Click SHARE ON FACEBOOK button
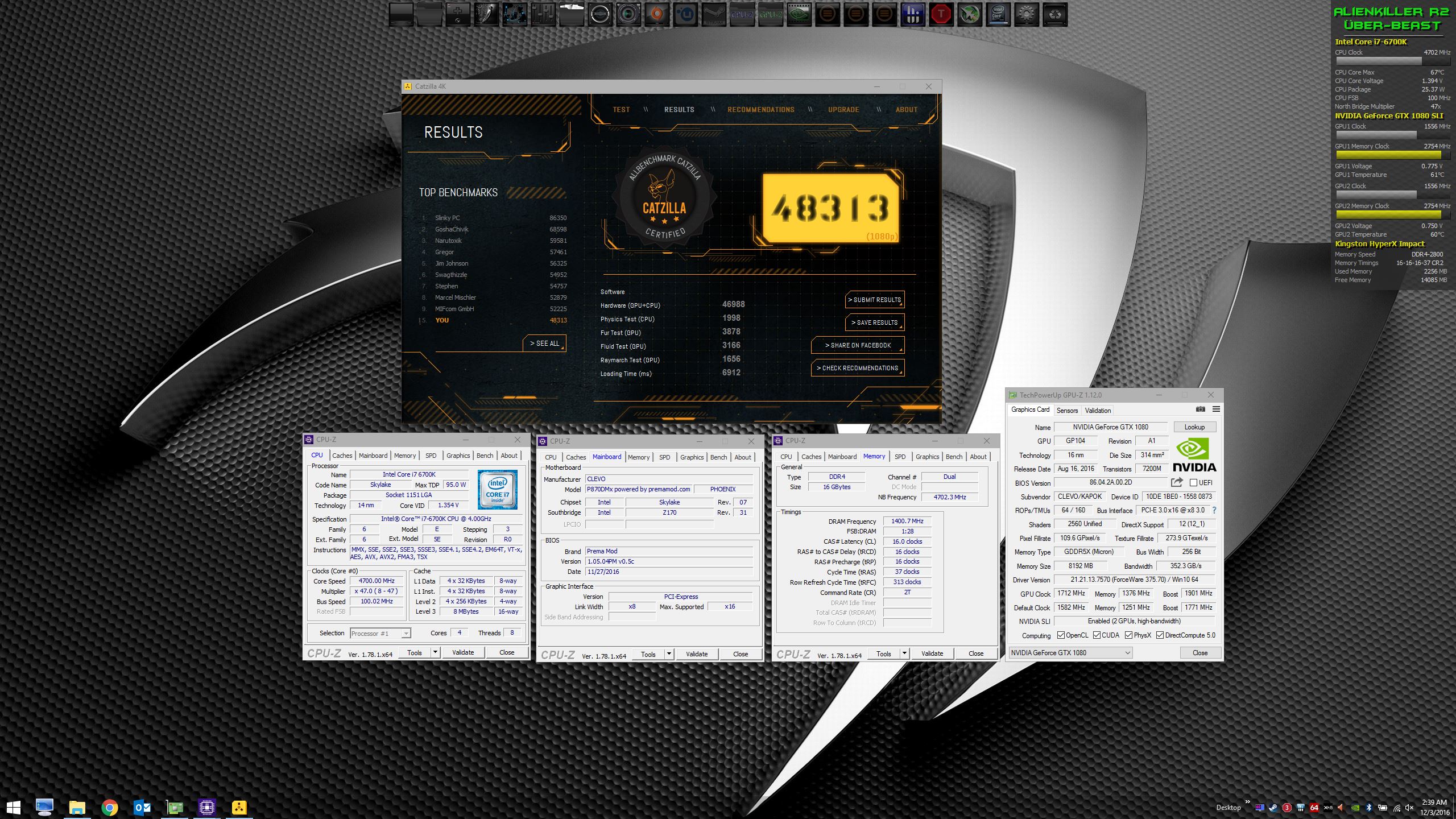Viewport: 1456px width, 819px height. tap(858, 345)
